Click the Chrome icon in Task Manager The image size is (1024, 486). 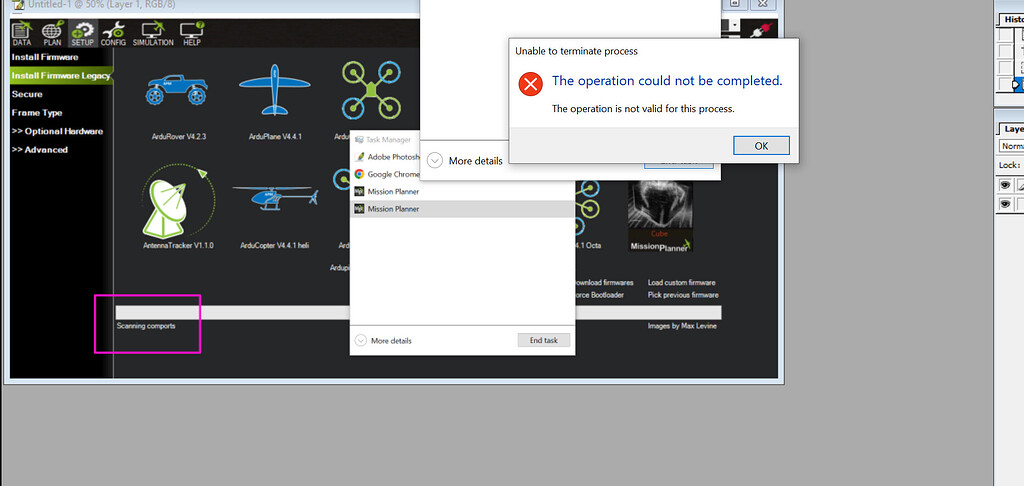[x=359, y=174]
